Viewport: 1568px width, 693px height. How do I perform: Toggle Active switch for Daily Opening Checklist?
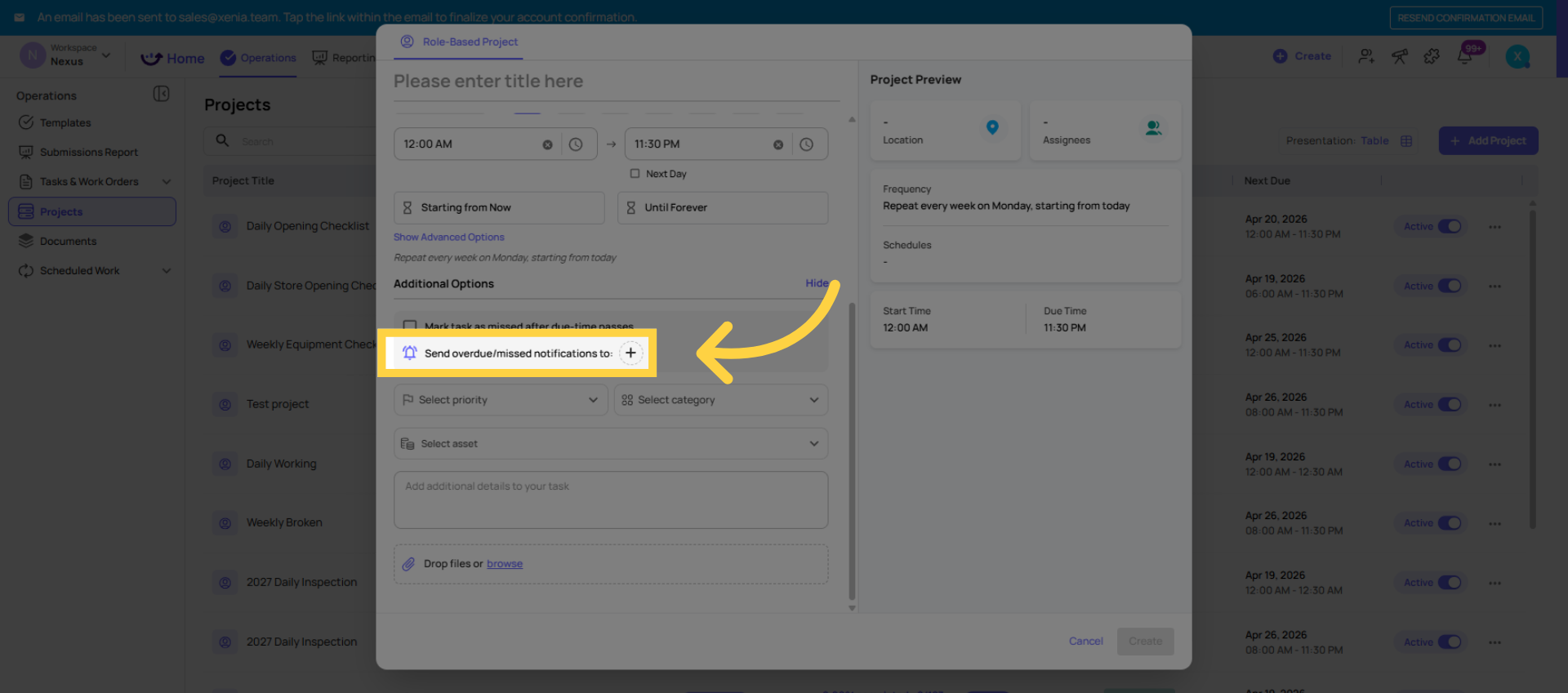[x=1450, y=226]
